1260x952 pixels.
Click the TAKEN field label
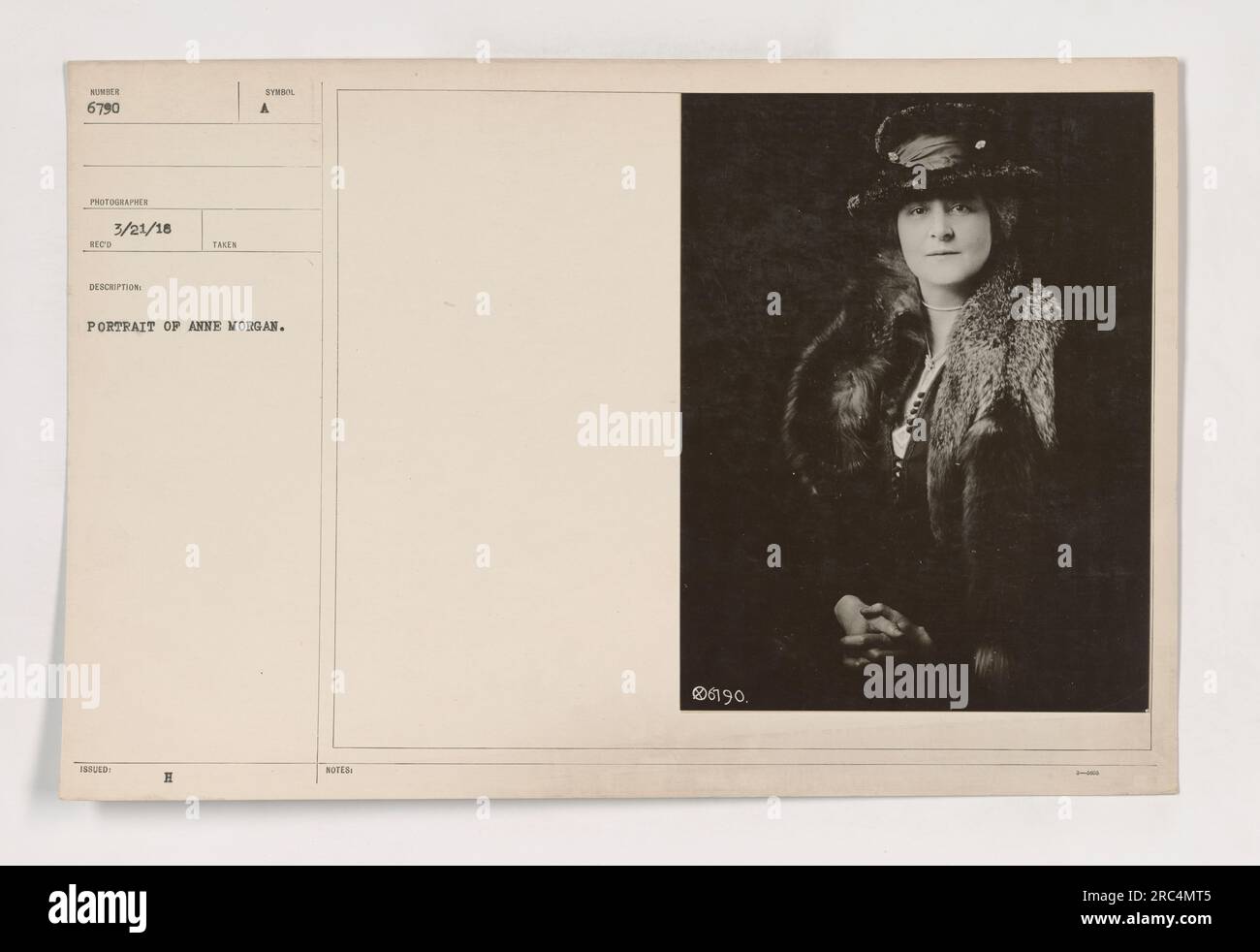[224, 245]
